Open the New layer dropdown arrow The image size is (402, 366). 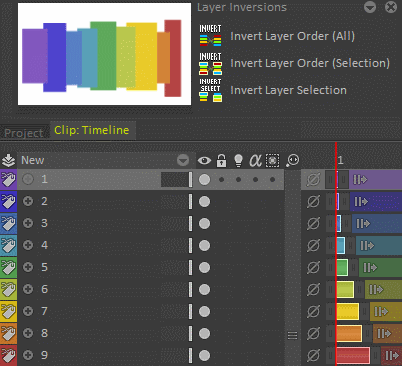pyautogui.click(x=183, y=160)
